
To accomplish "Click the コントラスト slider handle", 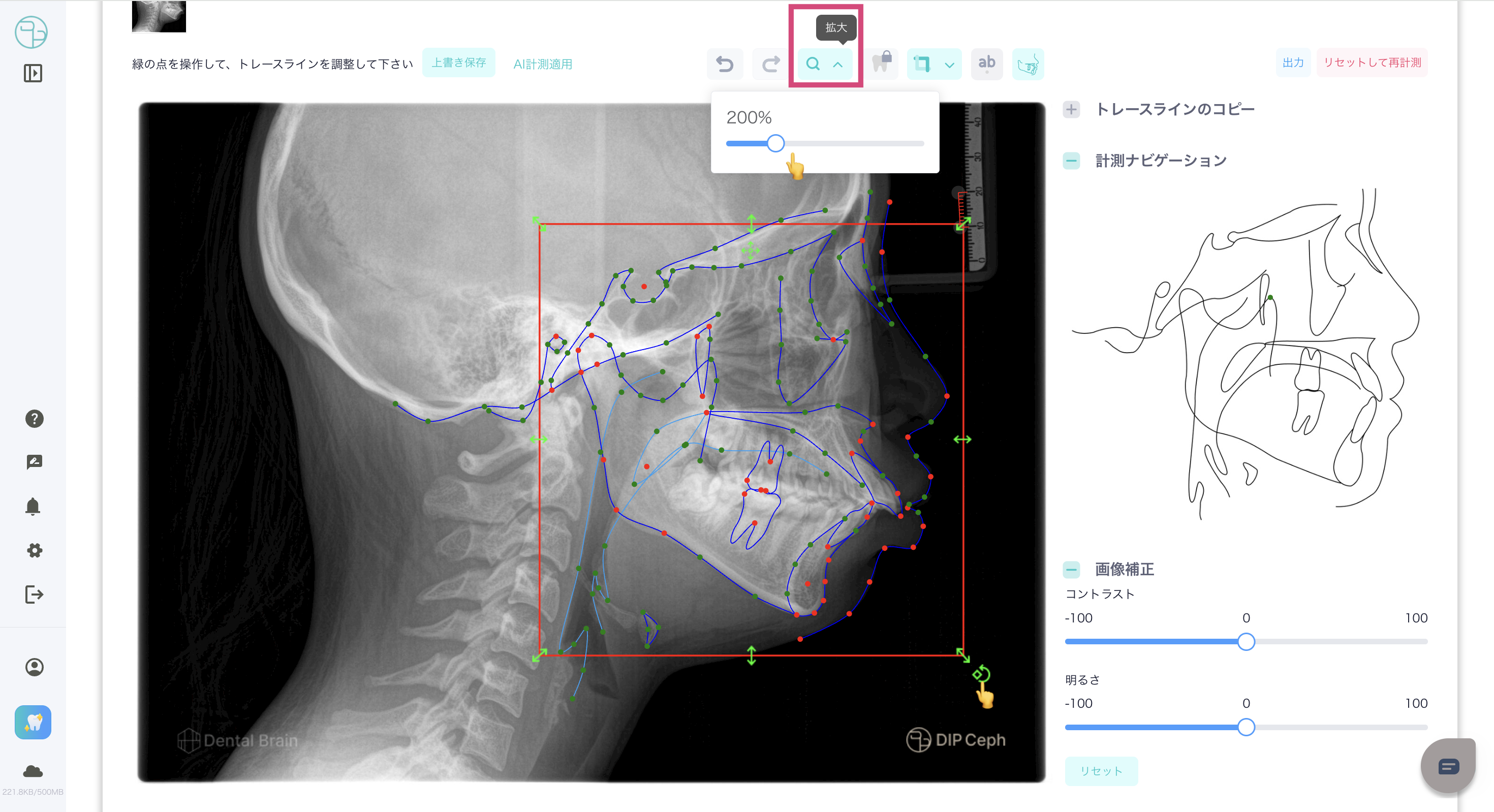I will tap(1246, 641).
